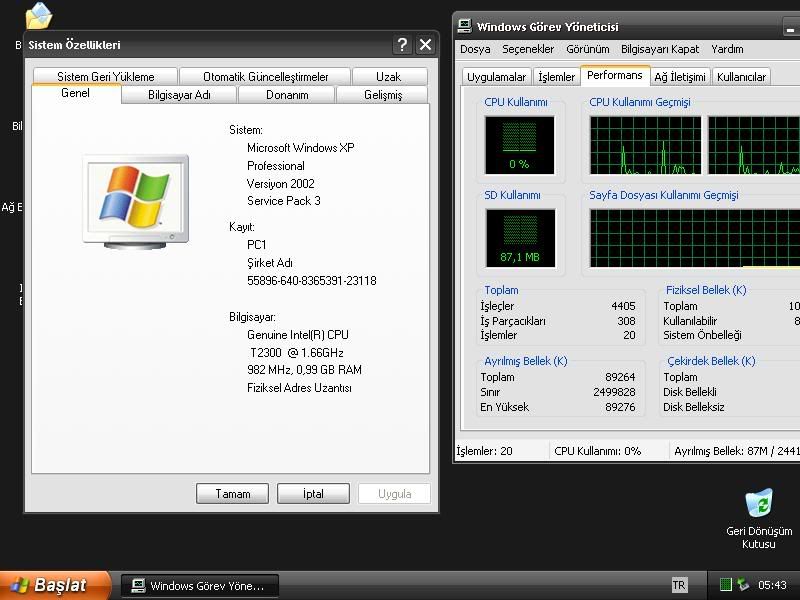Click the T2300 @ 1.66GHz text

click(x=296, y=353)
